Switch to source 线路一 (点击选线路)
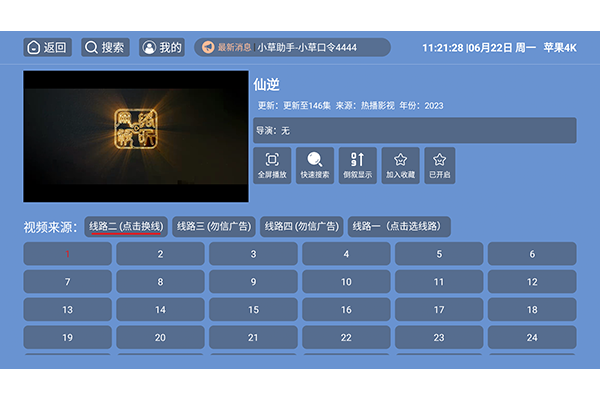Viewport: 600px width, 400px height. pyautogui.click(x=399, y=227)
